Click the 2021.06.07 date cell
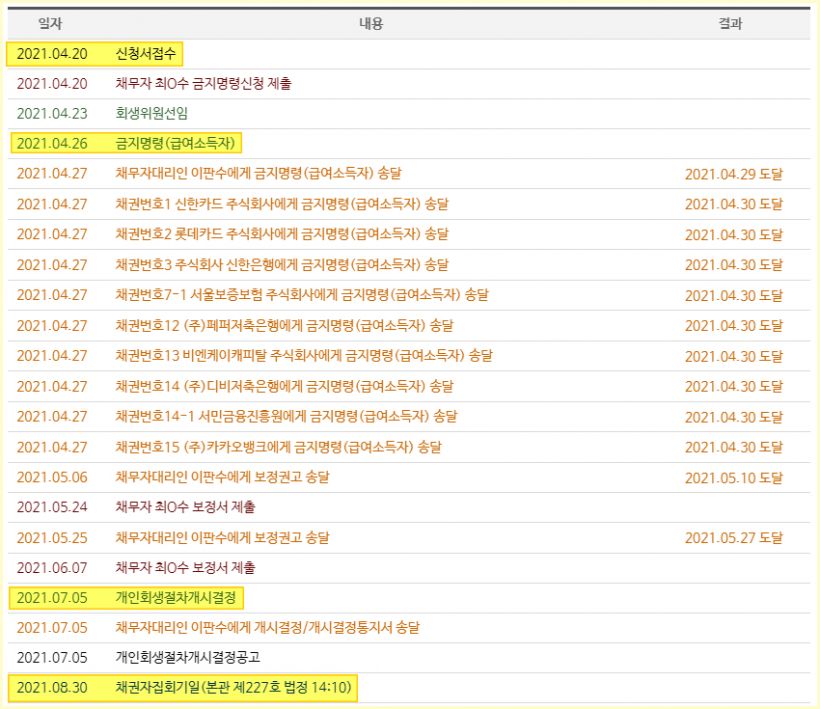 (52, 567)
